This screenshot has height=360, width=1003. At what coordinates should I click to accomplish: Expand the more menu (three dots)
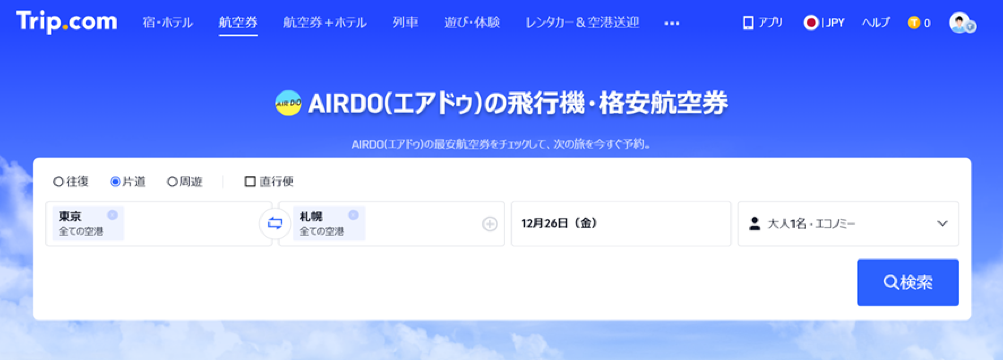[672, 23]
